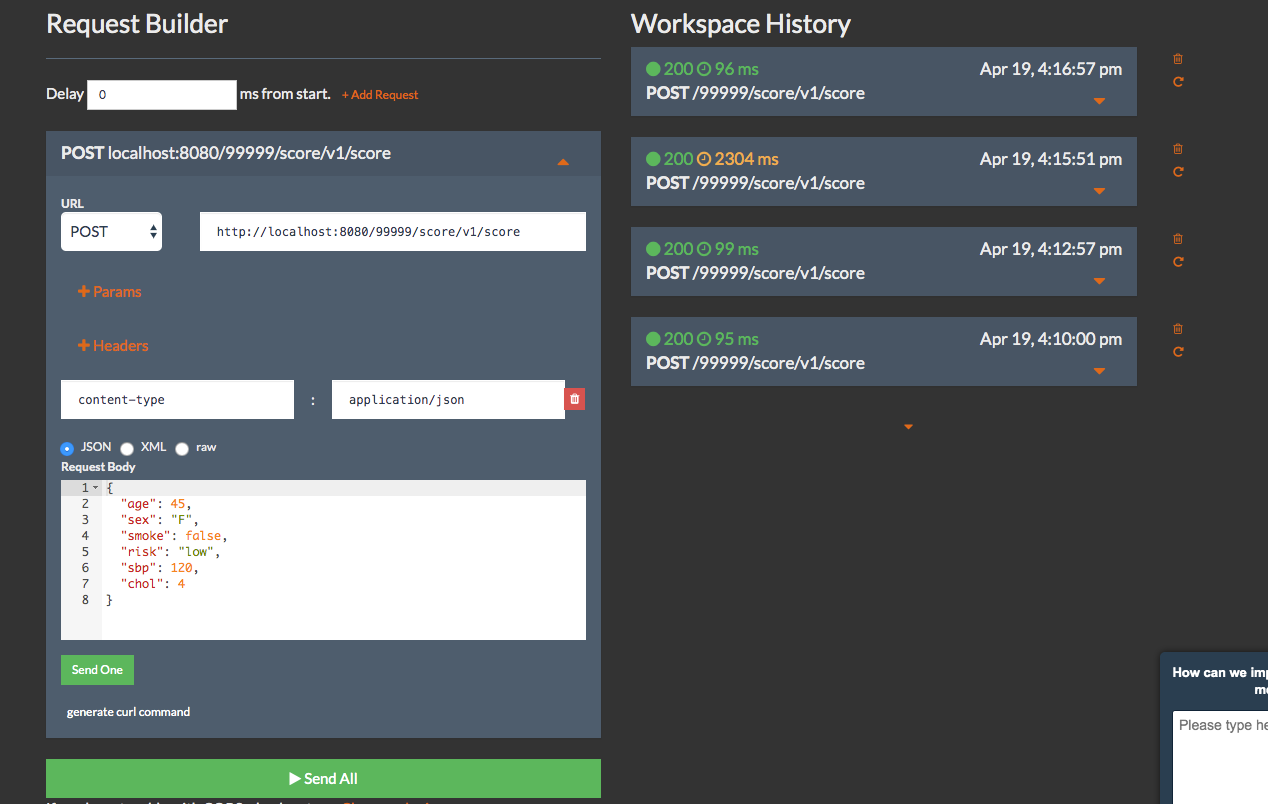Screen dimensions: 1268x804
Task: Focus the Delay milliseconds field
Action: pos(162,95)
